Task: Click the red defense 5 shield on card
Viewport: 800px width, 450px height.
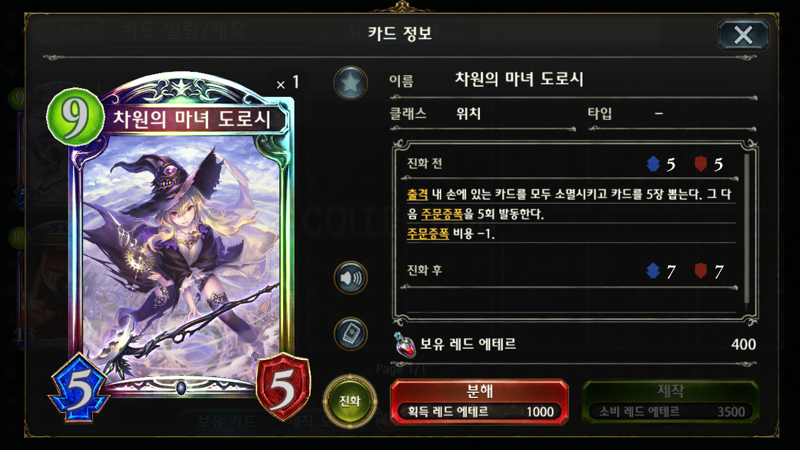Action: point(284,387)
